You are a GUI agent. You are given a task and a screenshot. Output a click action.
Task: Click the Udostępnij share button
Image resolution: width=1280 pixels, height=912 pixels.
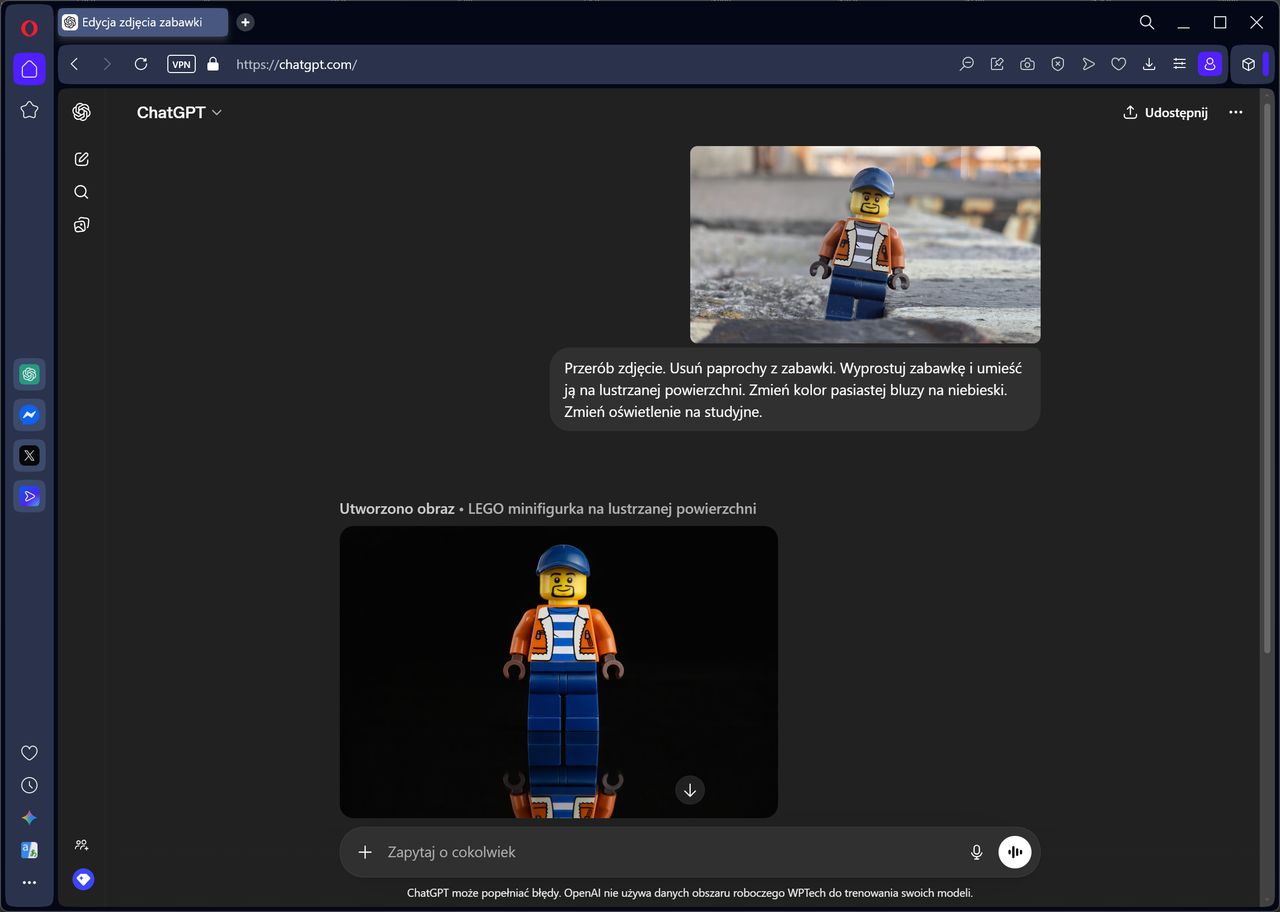(x=1165, y=113)
